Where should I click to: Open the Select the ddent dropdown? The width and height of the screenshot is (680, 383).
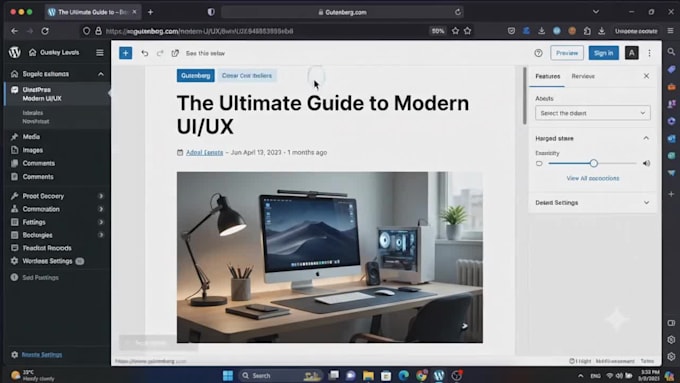592,113
